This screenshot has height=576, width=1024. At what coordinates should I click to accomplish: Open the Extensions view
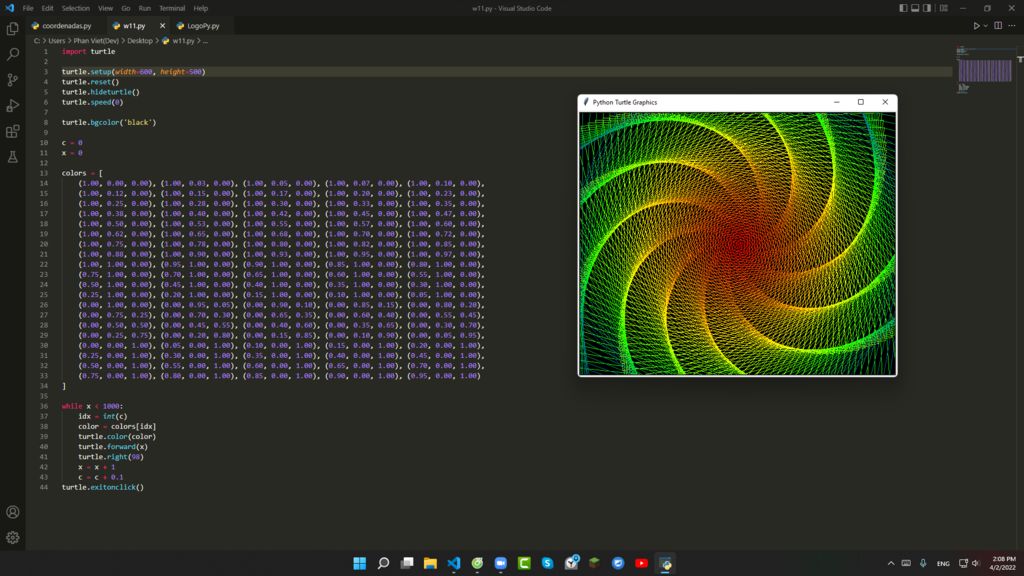(12, 131)
